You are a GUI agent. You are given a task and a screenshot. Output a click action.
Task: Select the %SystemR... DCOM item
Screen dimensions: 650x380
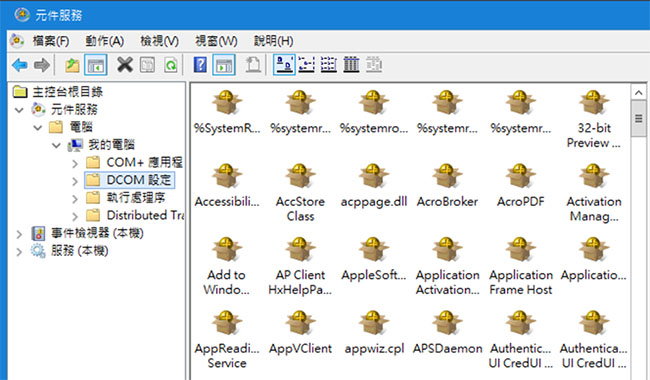[227, 112]
